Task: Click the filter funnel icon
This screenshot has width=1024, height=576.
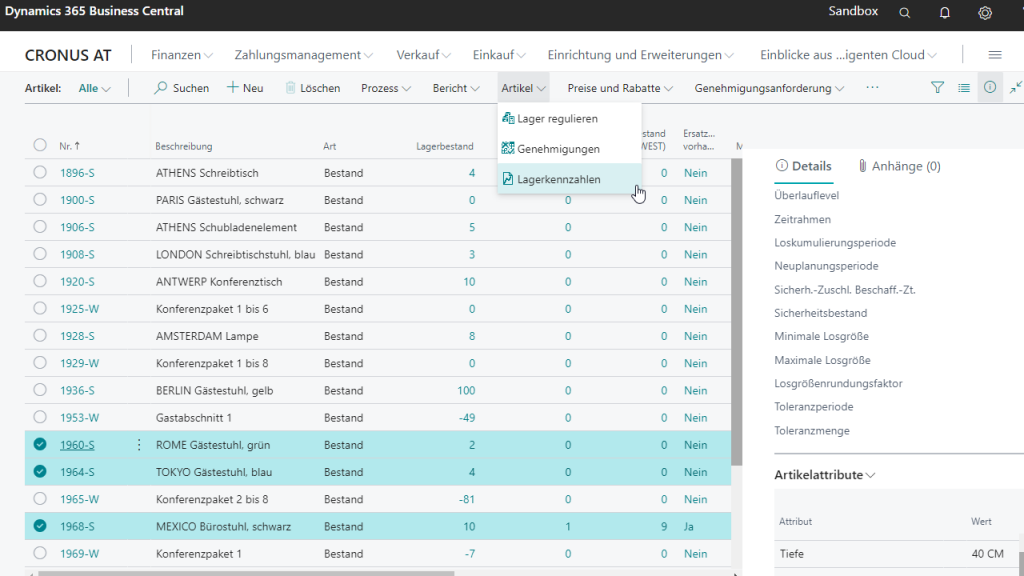Action: click(937, 88)
